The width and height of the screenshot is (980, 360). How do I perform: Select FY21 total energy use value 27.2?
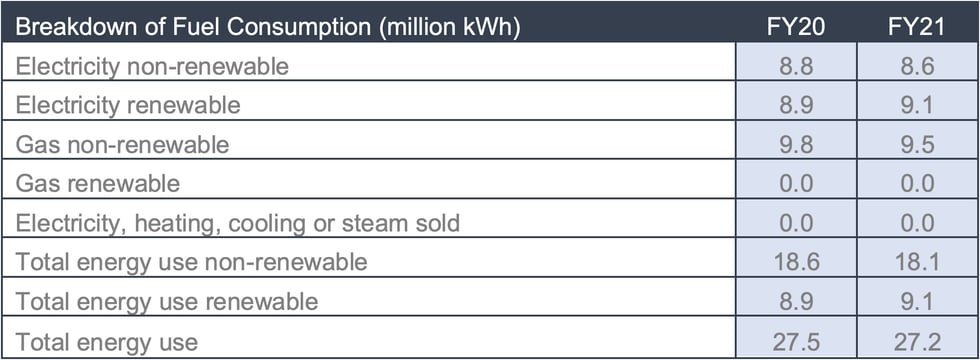[x=918, y=342]
